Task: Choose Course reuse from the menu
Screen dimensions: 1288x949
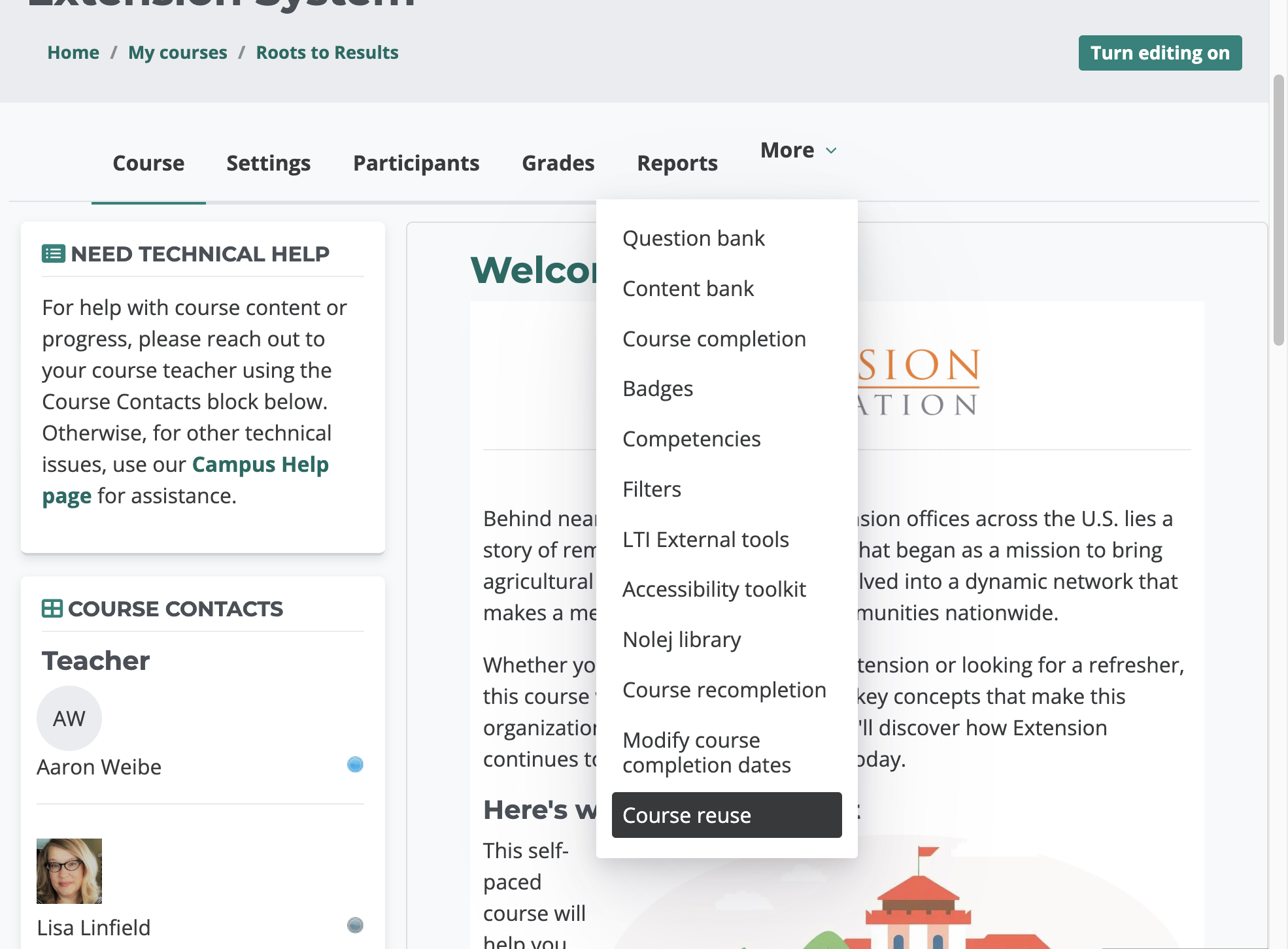Action: (x=727, y=815)
